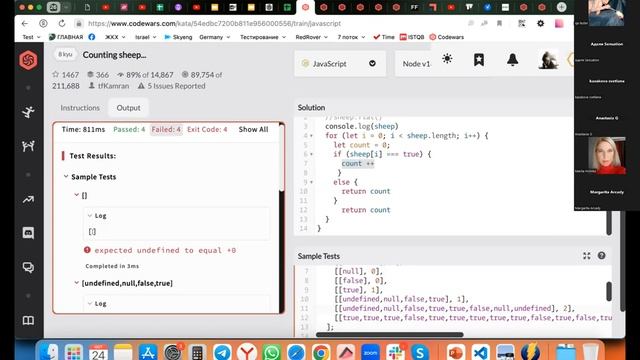The width and height of the screenshot is (640, 360).
Task: Toggle browser bookmark for this page
Action: click(499, 24)
